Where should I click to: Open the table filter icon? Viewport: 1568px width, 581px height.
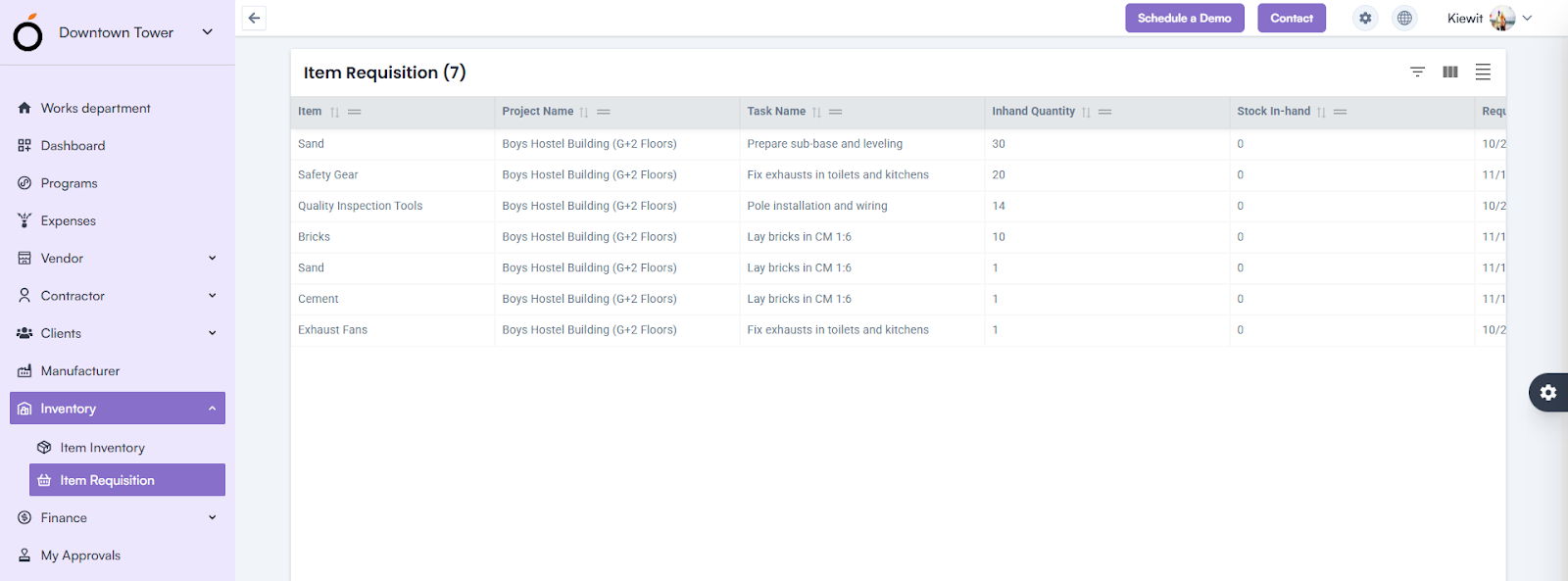pyautogui.click(x=1417, y=72)
